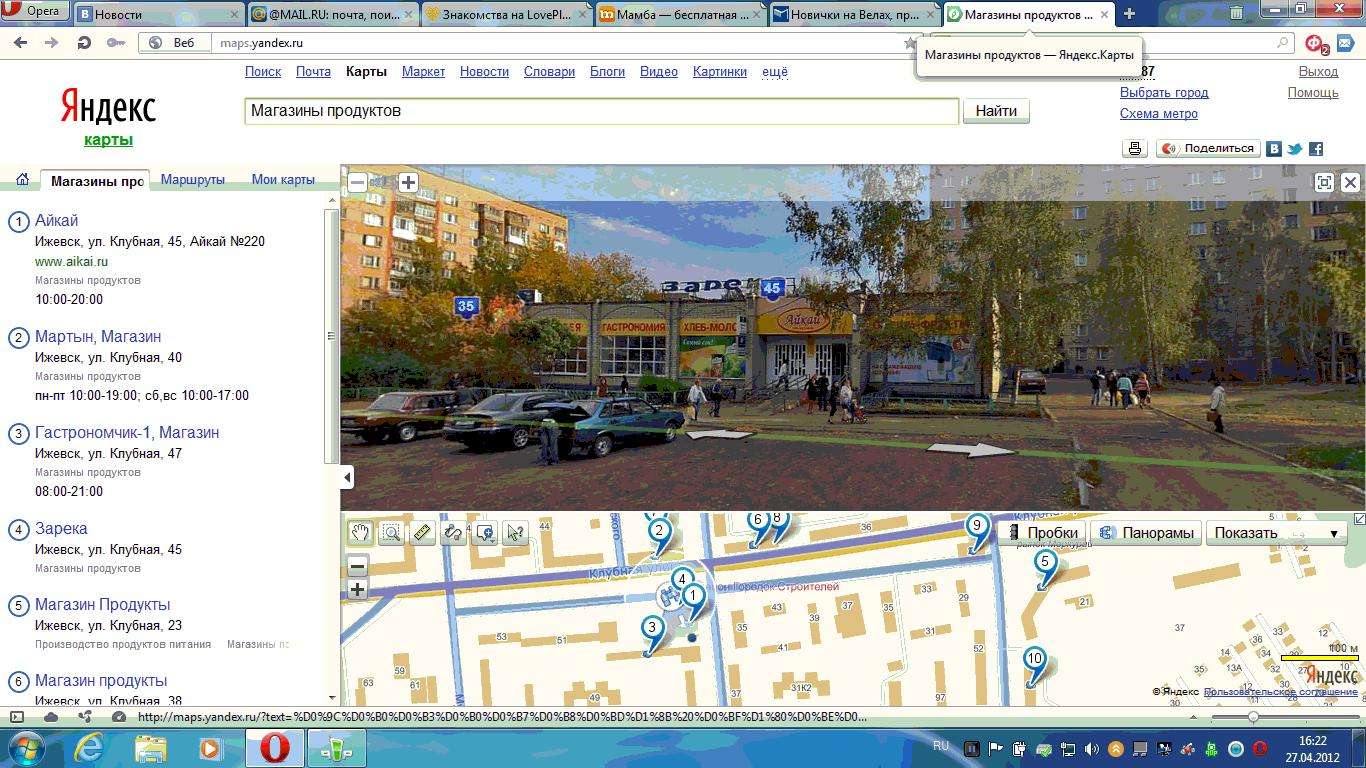Click the Выбрать город link

pos(1164,92)
